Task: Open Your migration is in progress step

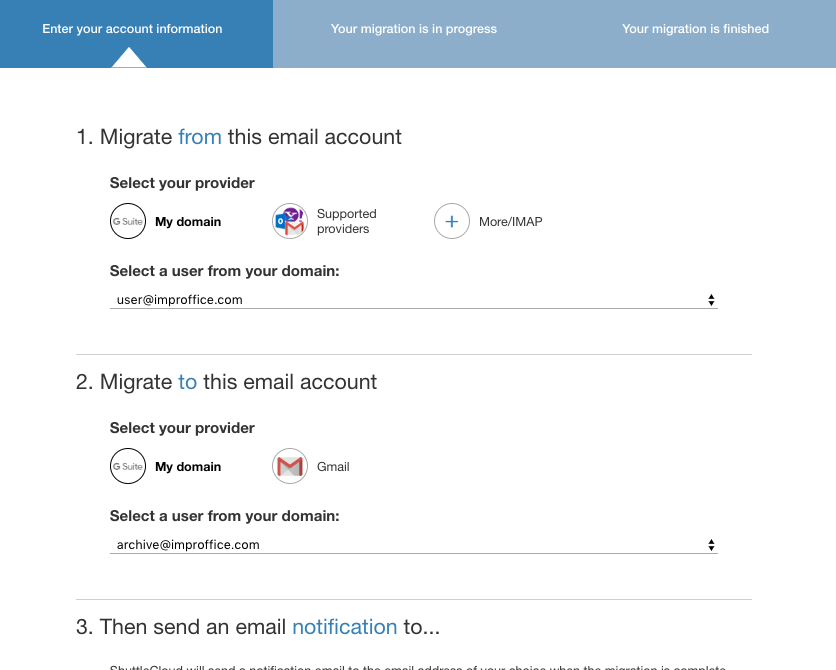Action: [x=414, y=29]
